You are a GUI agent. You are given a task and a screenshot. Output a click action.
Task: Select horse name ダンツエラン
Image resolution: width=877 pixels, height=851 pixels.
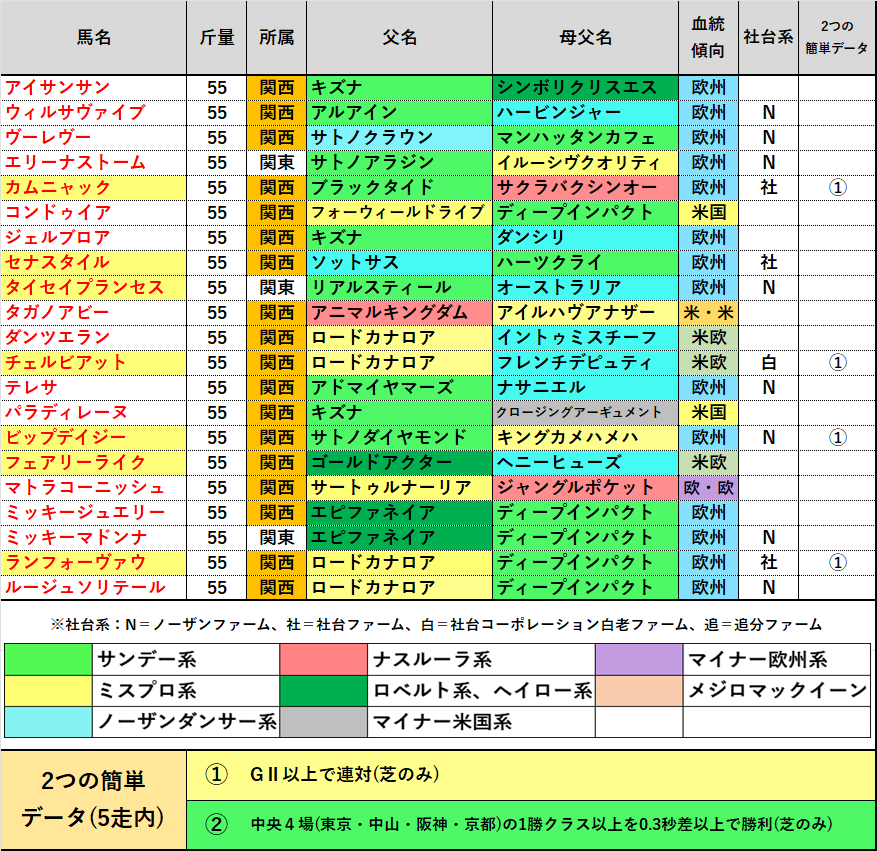pos(93,338)
